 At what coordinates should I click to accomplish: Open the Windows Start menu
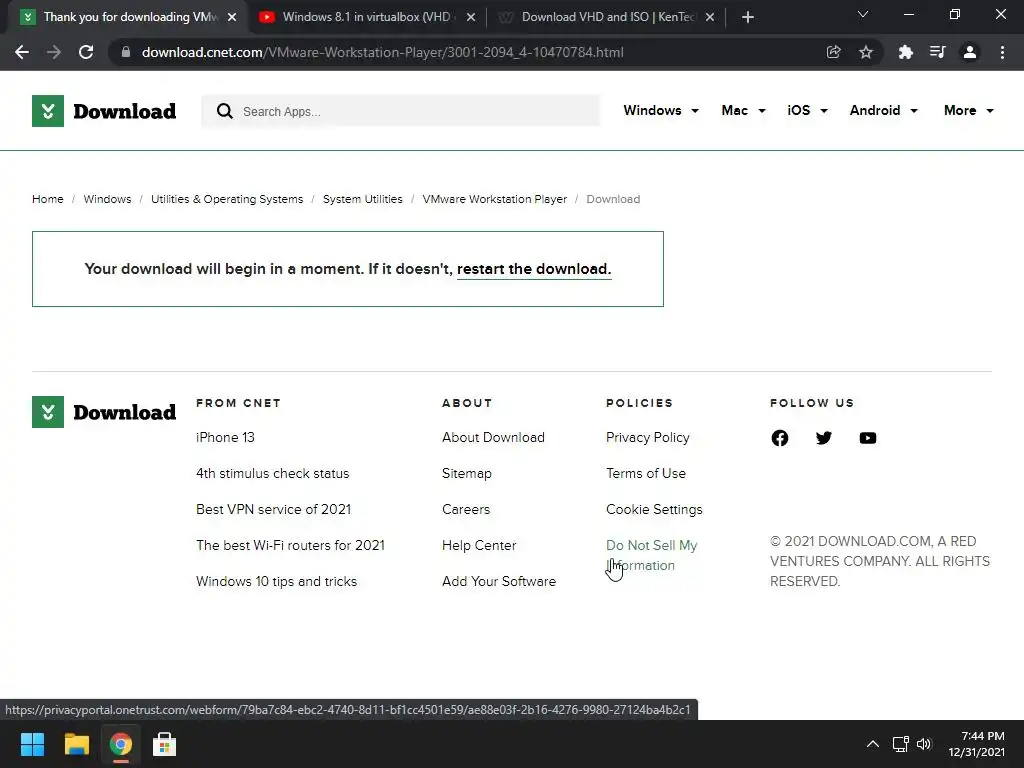[32, 744]
